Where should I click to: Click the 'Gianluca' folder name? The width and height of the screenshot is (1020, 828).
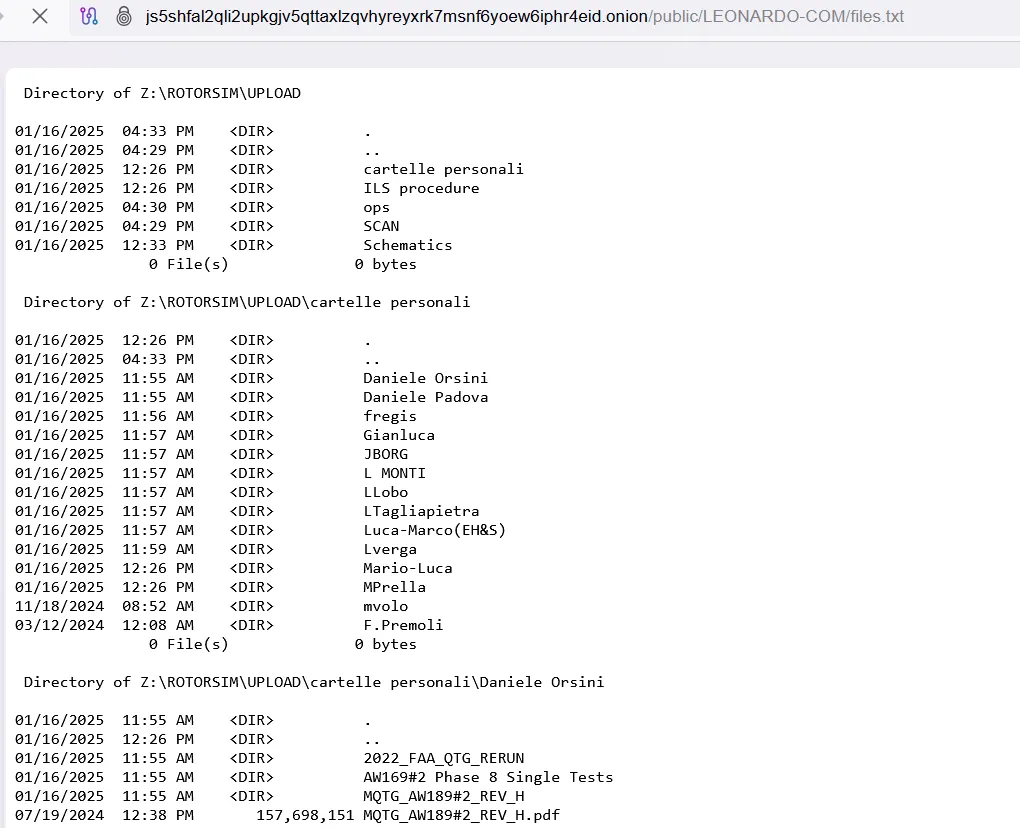tap(399, 435)
